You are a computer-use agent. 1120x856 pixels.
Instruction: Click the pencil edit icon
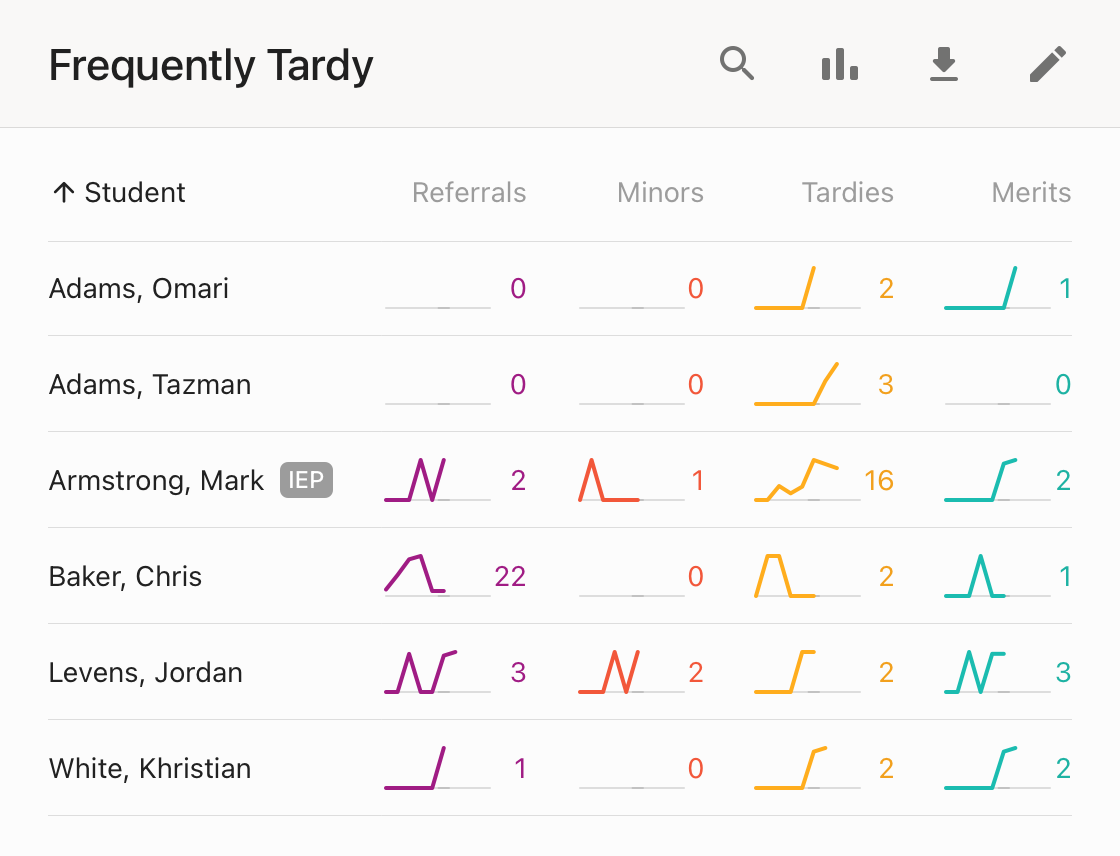pos(1047,65)
